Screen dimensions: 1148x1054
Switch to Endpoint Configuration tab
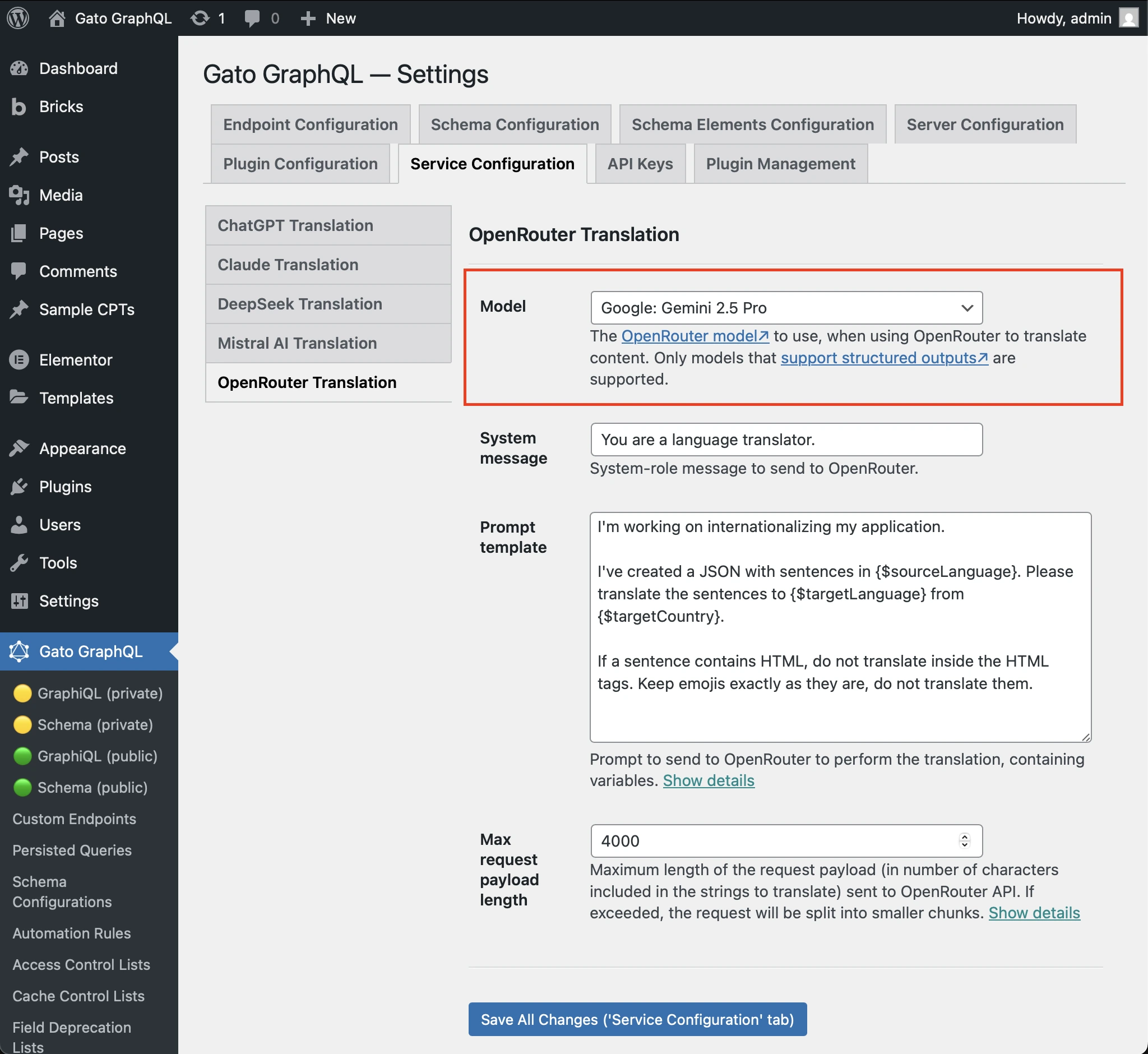coord(310,124)
